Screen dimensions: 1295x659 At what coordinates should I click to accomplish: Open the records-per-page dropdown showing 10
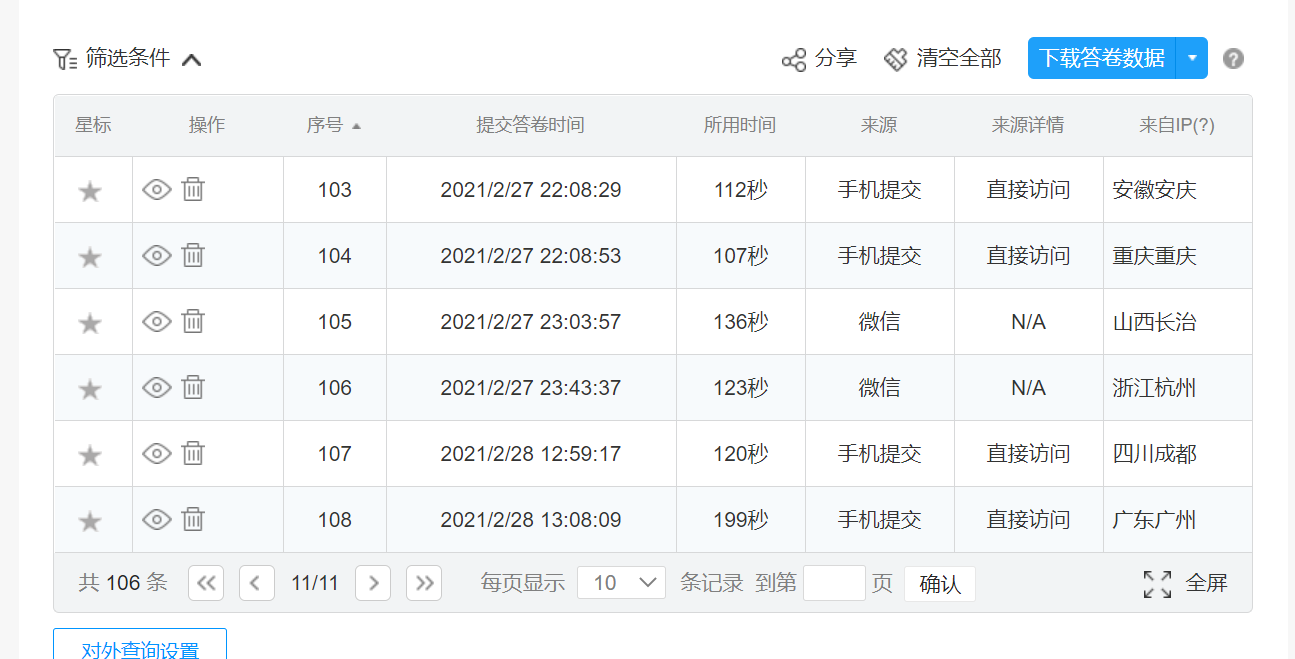click(621, 583)
